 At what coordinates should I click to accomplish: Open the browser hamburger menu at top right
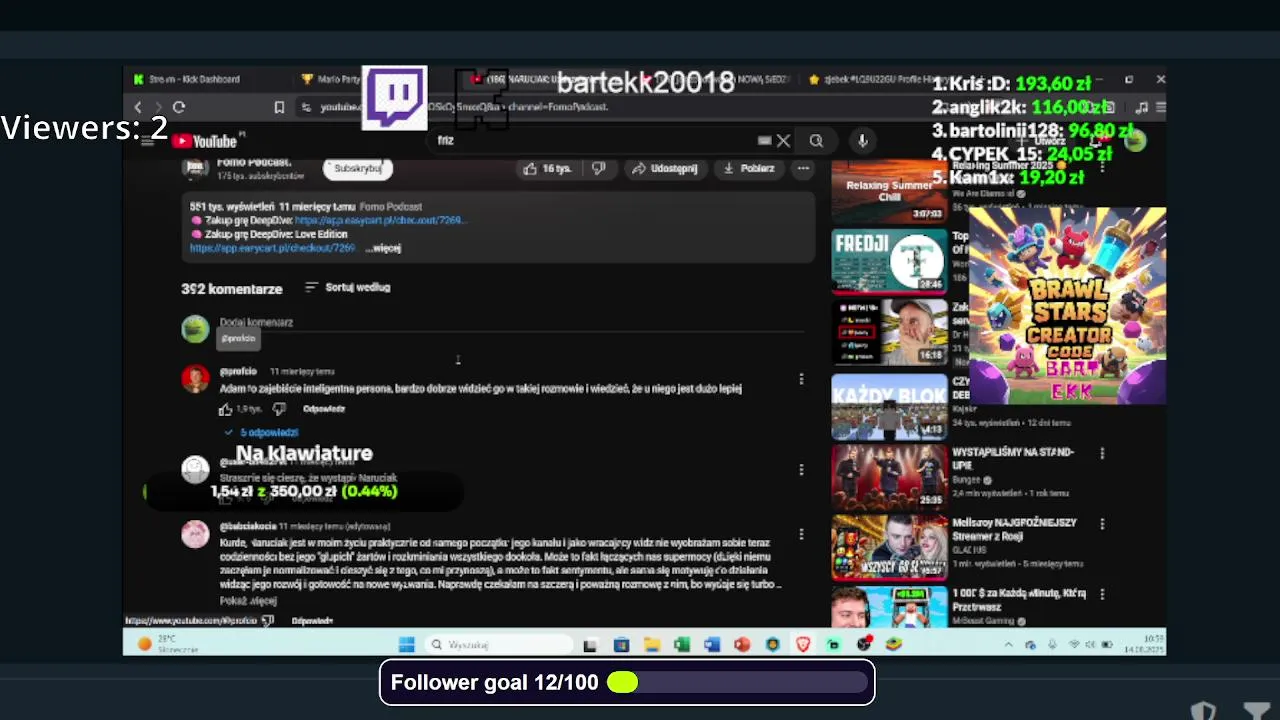pos(1160,107)
